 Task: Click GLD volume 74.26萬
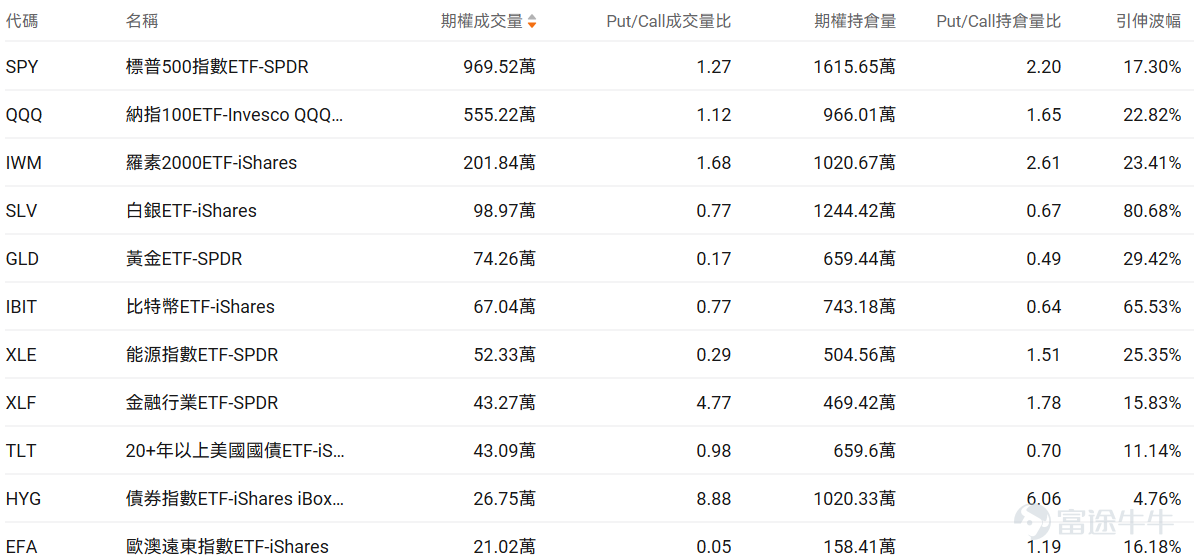coord(503,259)
